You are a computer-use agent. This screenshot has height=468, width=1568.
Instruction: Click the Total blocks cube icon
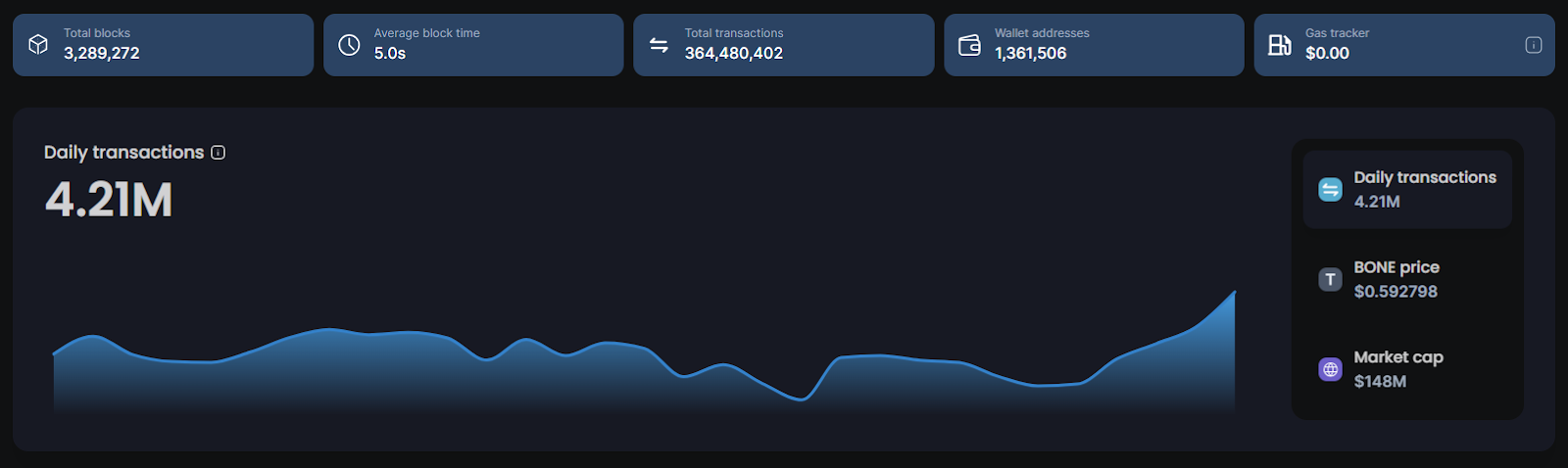(38, 44)
